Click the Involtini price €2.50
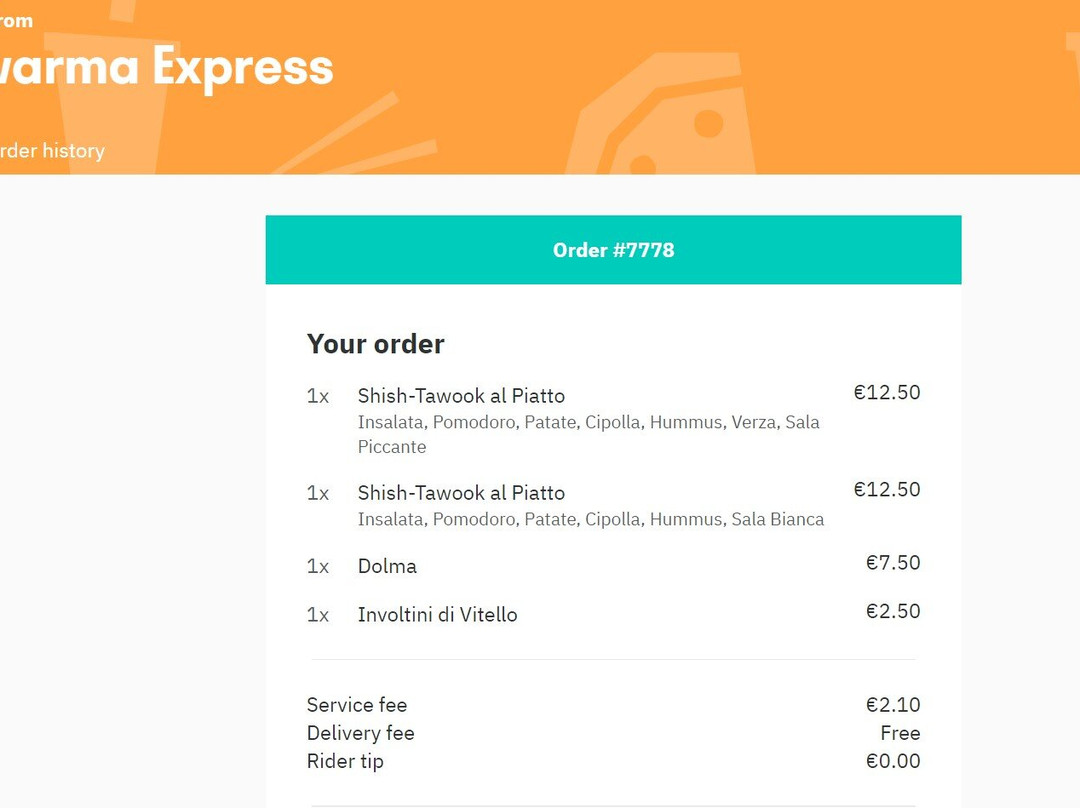This screenshot has height=808, width=1080. [x=893, y=610]
